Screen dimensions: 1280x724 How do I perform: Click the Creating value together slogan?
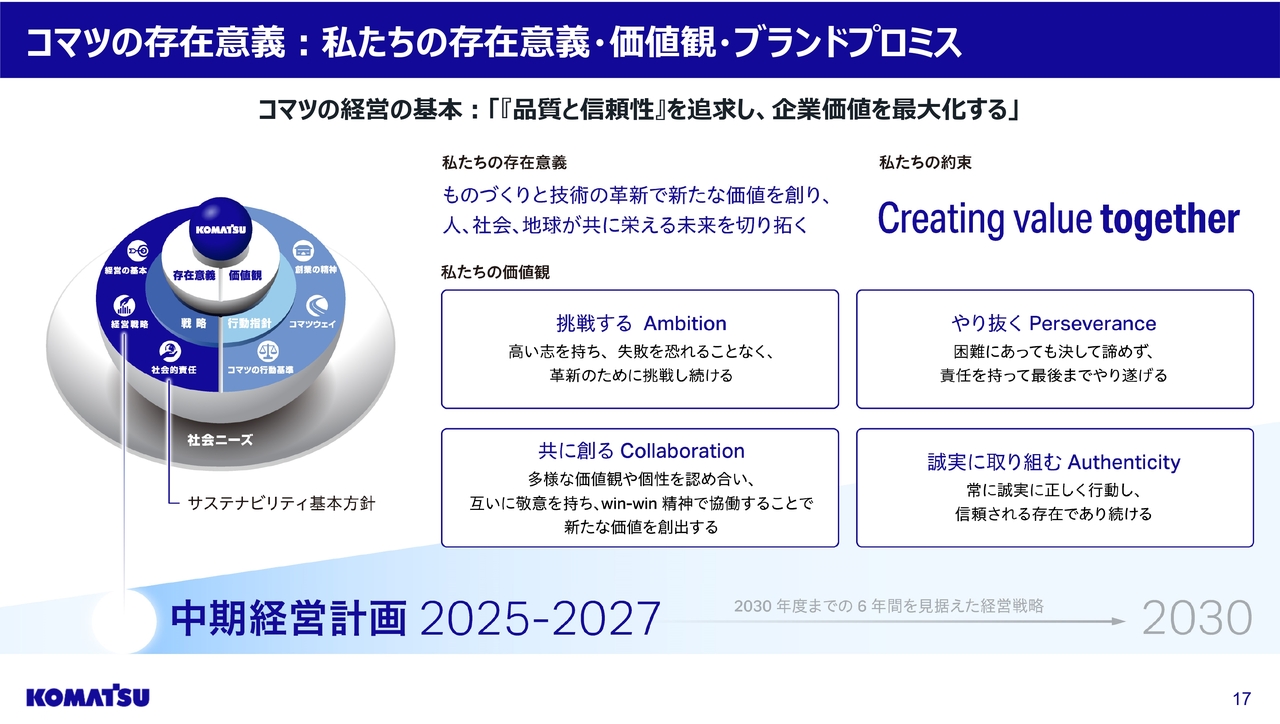click(x=1058, y=219)
